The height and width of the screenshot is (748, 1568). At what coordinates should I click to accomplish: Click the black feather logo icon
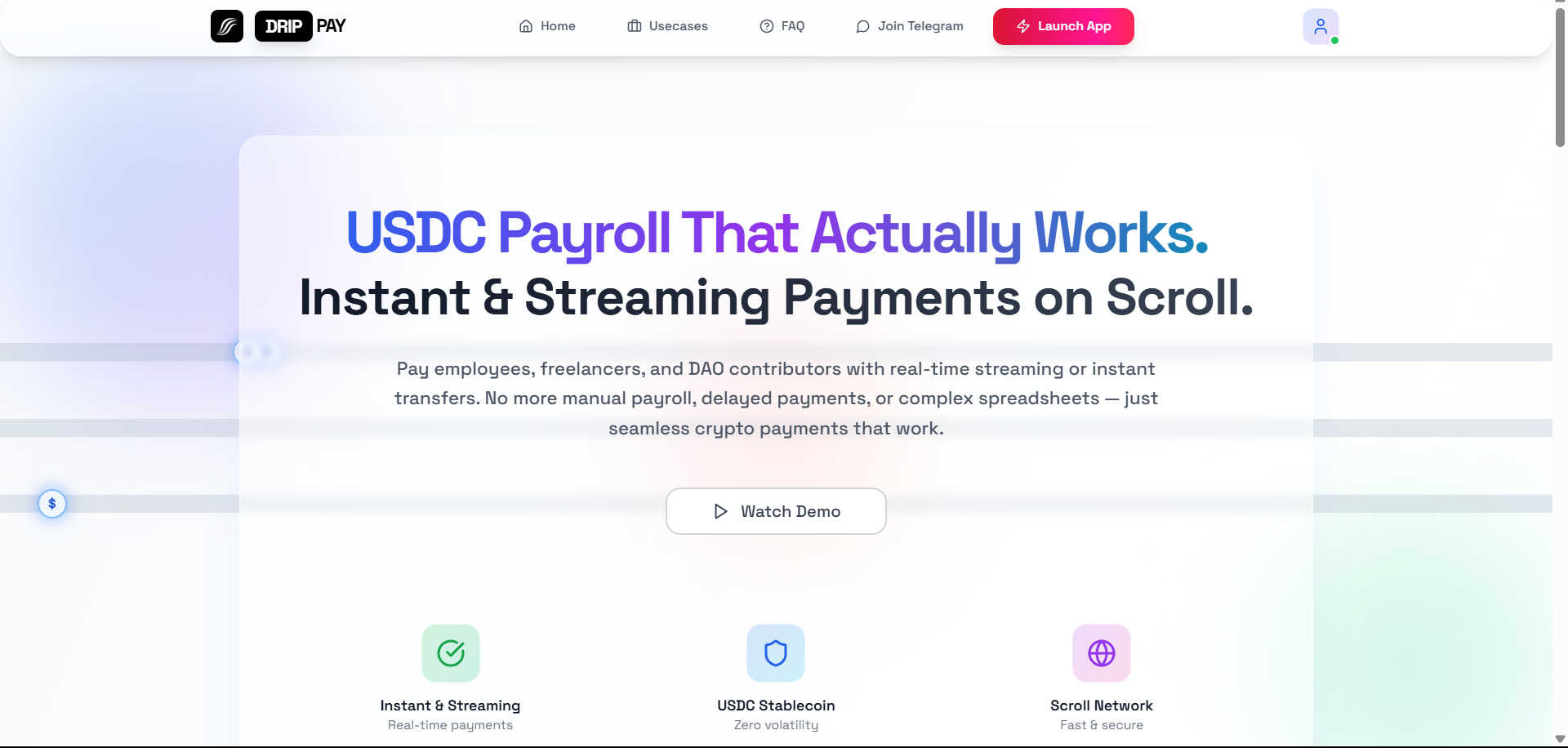tap(227, 26)
